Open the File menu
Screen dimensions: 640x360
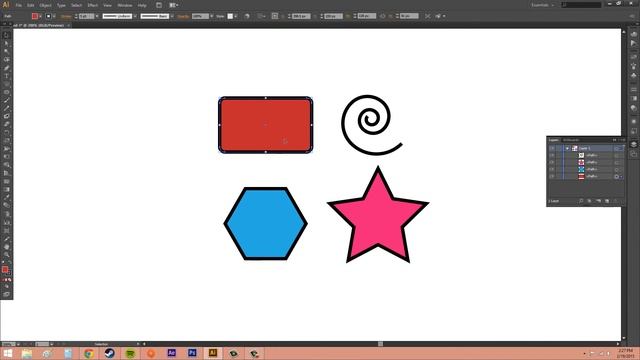(x=19, y=5)
